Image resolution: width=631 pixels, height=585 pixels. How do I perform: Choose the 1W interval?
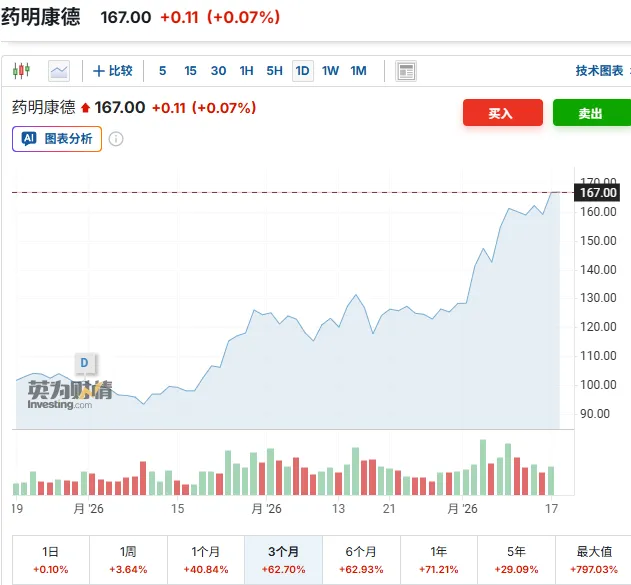pyautogui.click(x=330, y=71)
